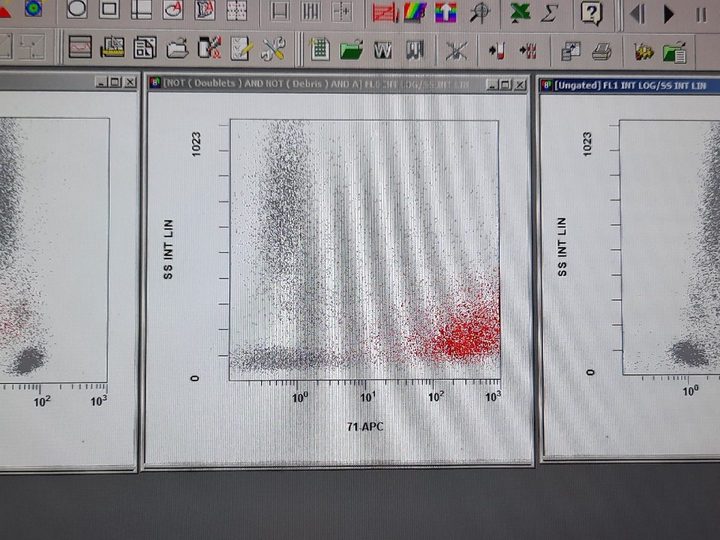Select the rectangle gate tool
Viewport: 720px width, 540px height.
(109, 9)
